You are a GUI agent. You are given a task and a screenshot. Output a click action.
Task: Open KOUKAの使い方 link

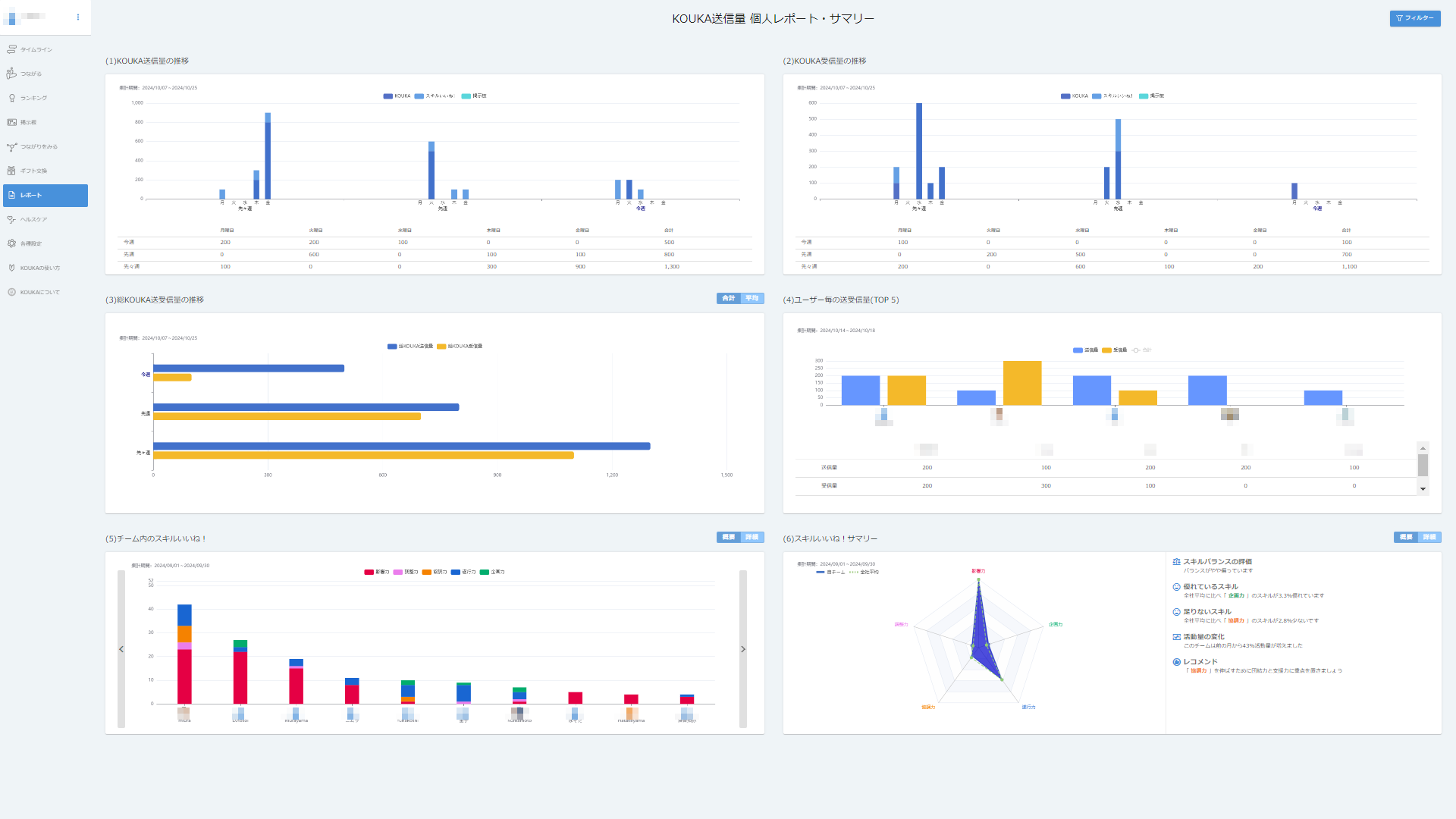40,268
